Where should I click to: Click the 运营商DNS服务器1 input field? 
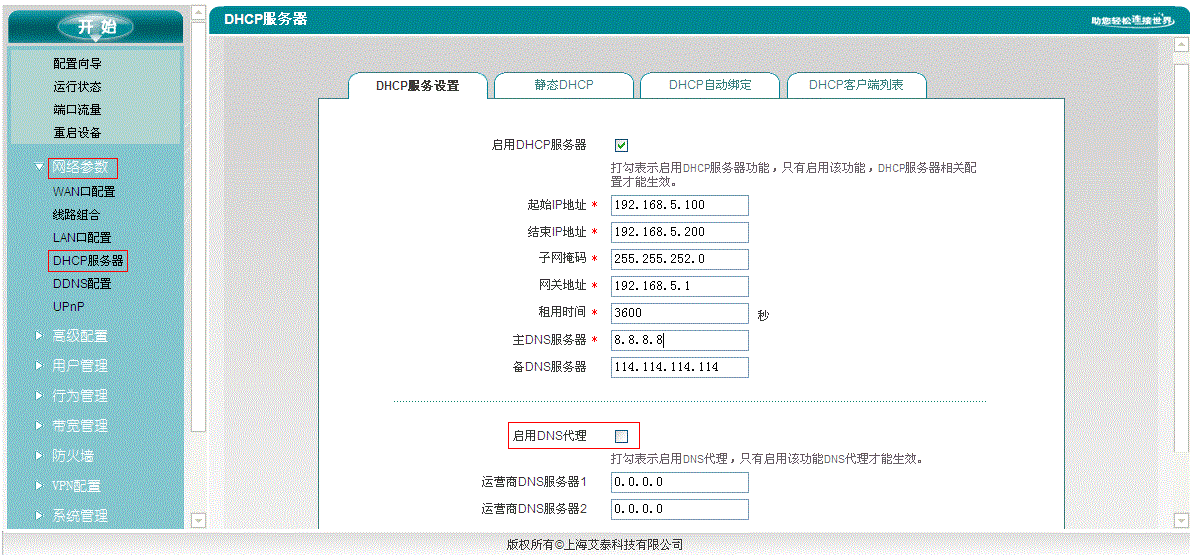click(x=679, y=482)
